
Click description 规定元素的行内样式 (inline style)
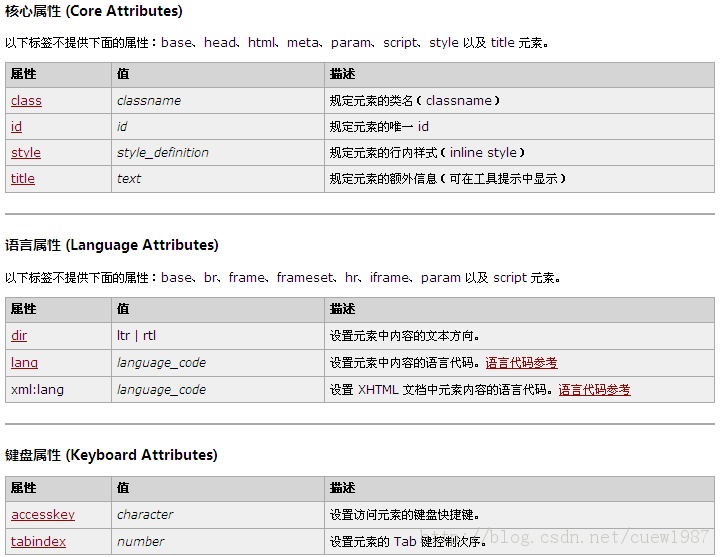click(427, 152)
